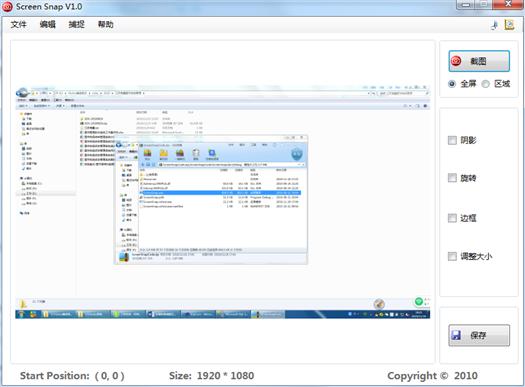Open the 编辑 menu
Viewport: 525px width, 387px height.
pos(48,24)
